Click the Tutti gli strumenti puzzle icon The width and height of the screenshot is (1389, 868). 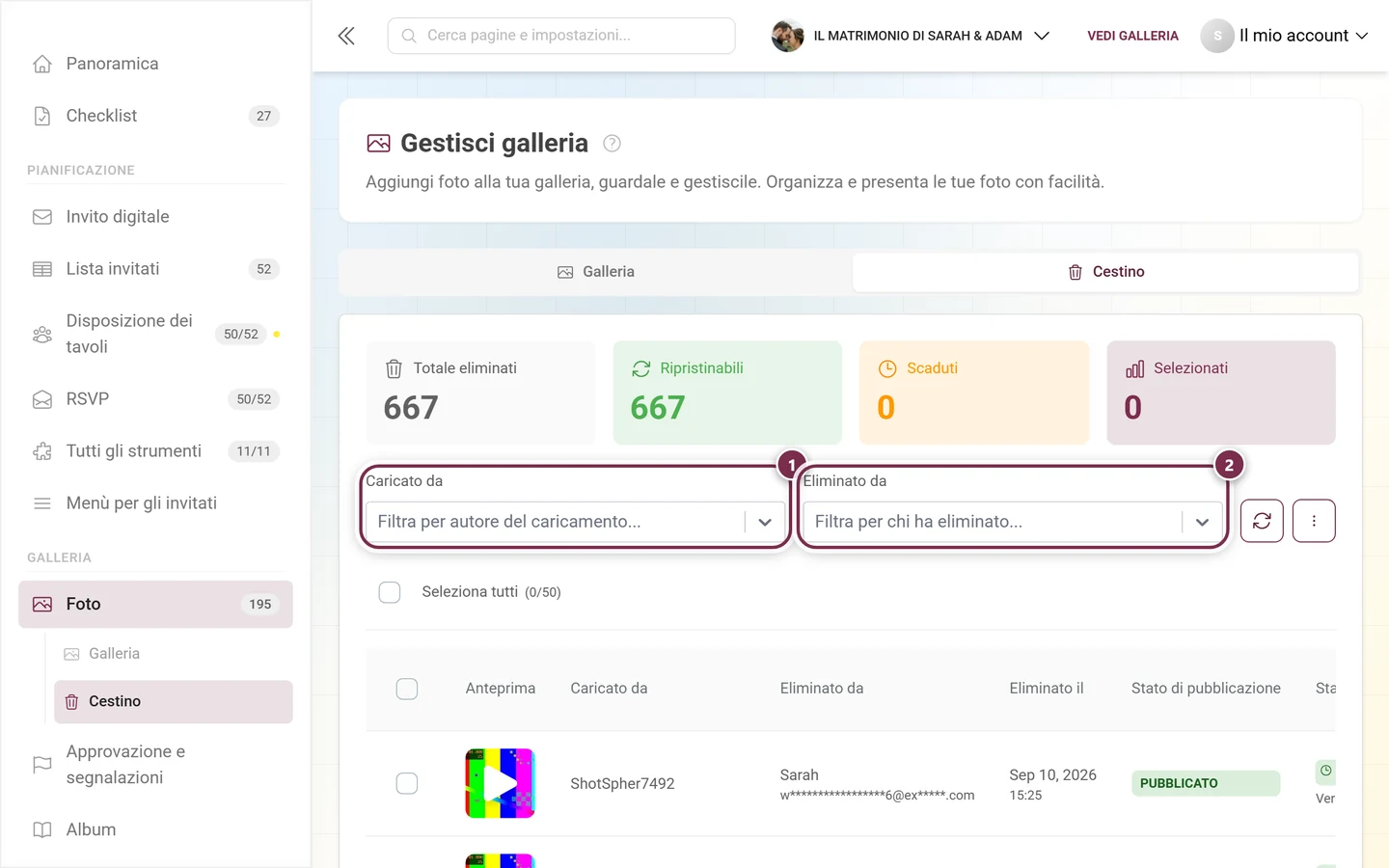point(42,451)
